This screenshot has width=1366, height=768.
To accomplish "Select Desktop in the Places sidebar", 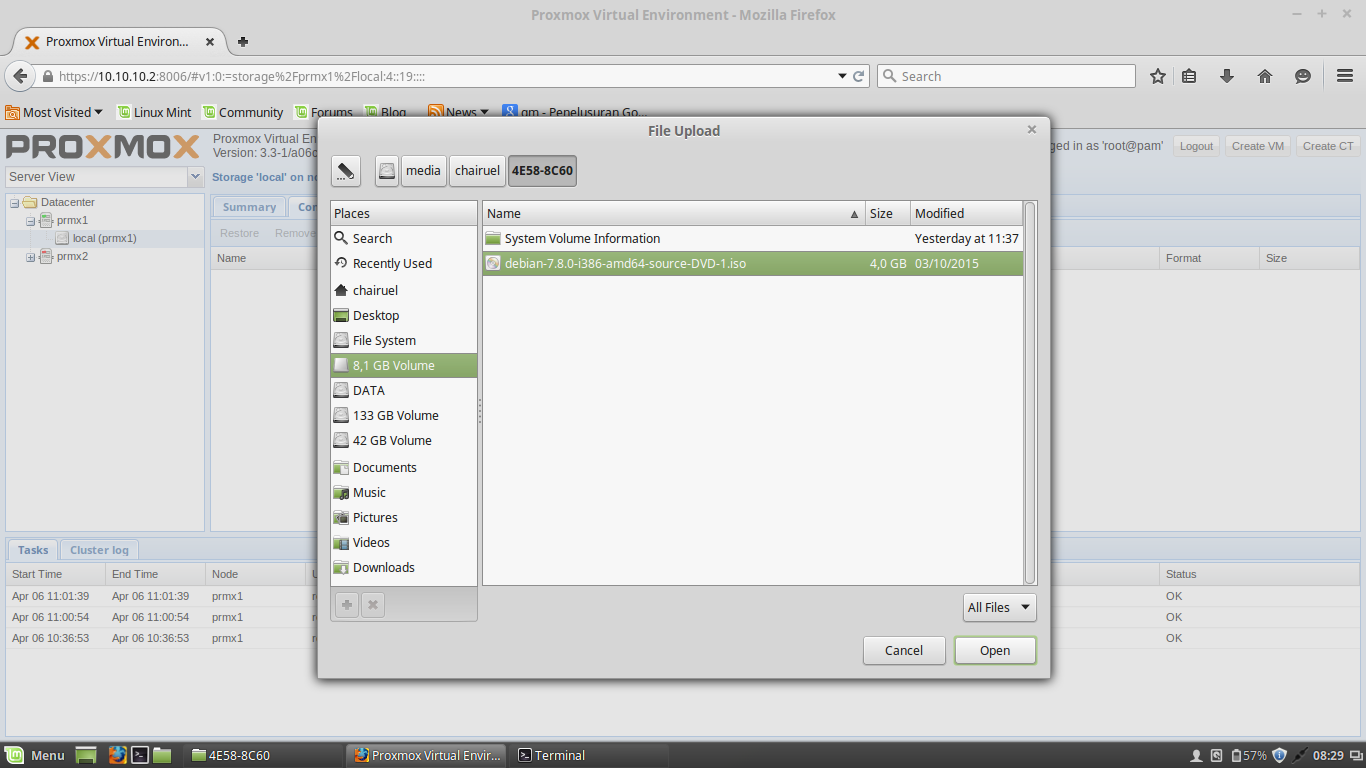I will point(404,315).
